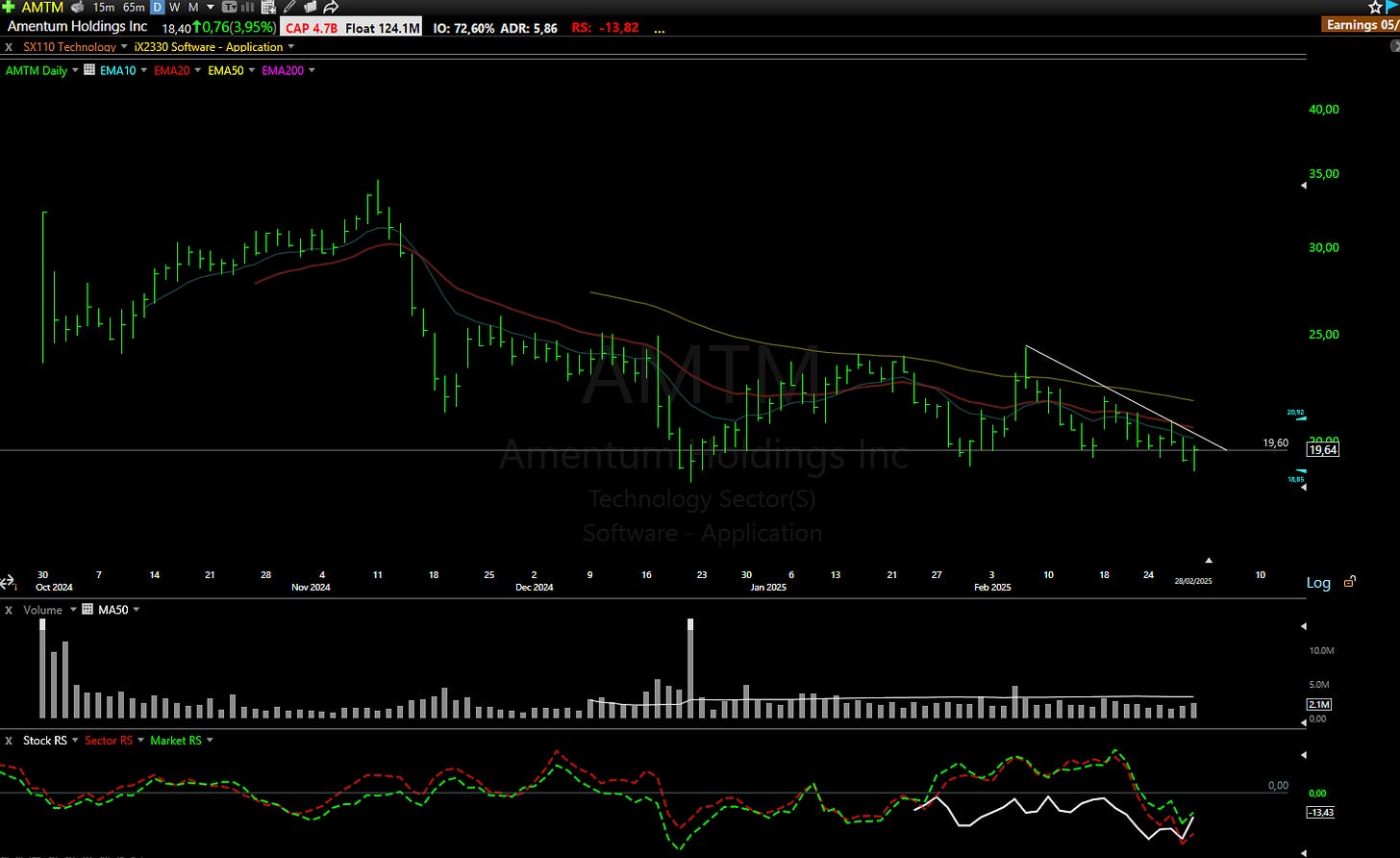Click the Feb 2025 label on date axis
The height and width of the screenshot is (858, 1400).
click(993, 587)
